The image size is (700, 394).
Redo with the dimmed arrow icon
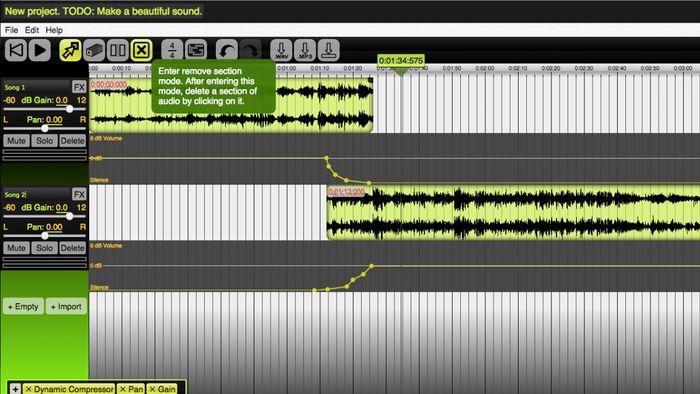[x=250, y=50]
